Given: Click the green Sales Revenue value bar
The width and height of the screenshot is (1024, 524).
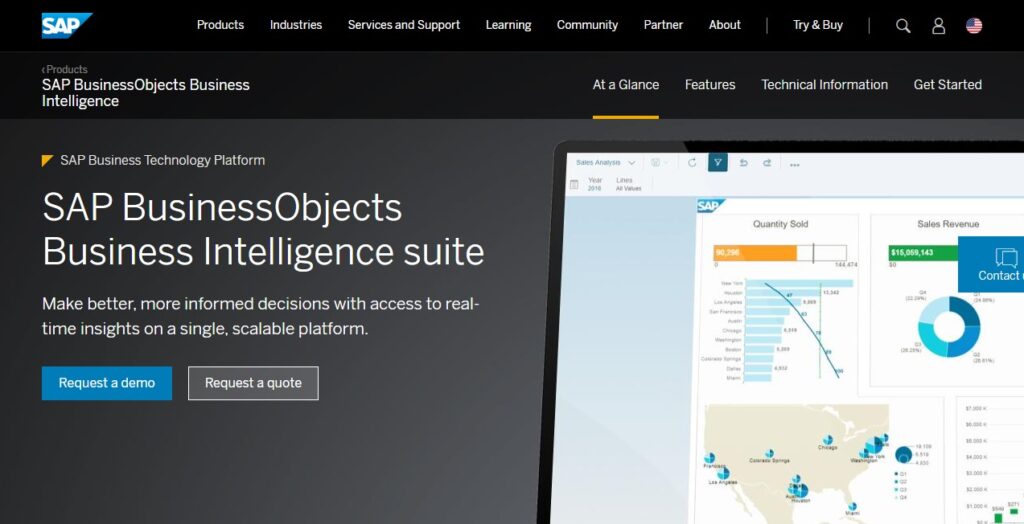Looking at the screenshot, I should (x=923, y=253).
